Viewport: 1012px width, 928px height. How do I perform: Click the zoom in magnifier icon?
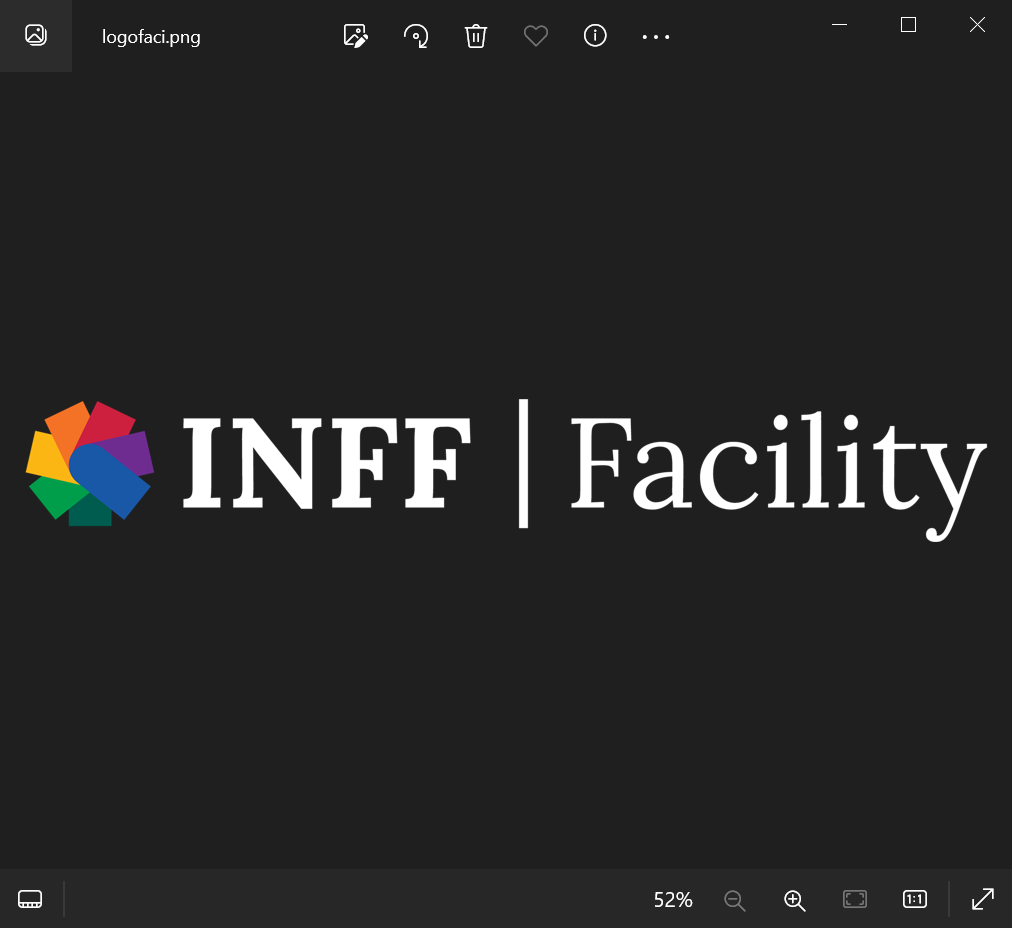[x=794, y=900]
